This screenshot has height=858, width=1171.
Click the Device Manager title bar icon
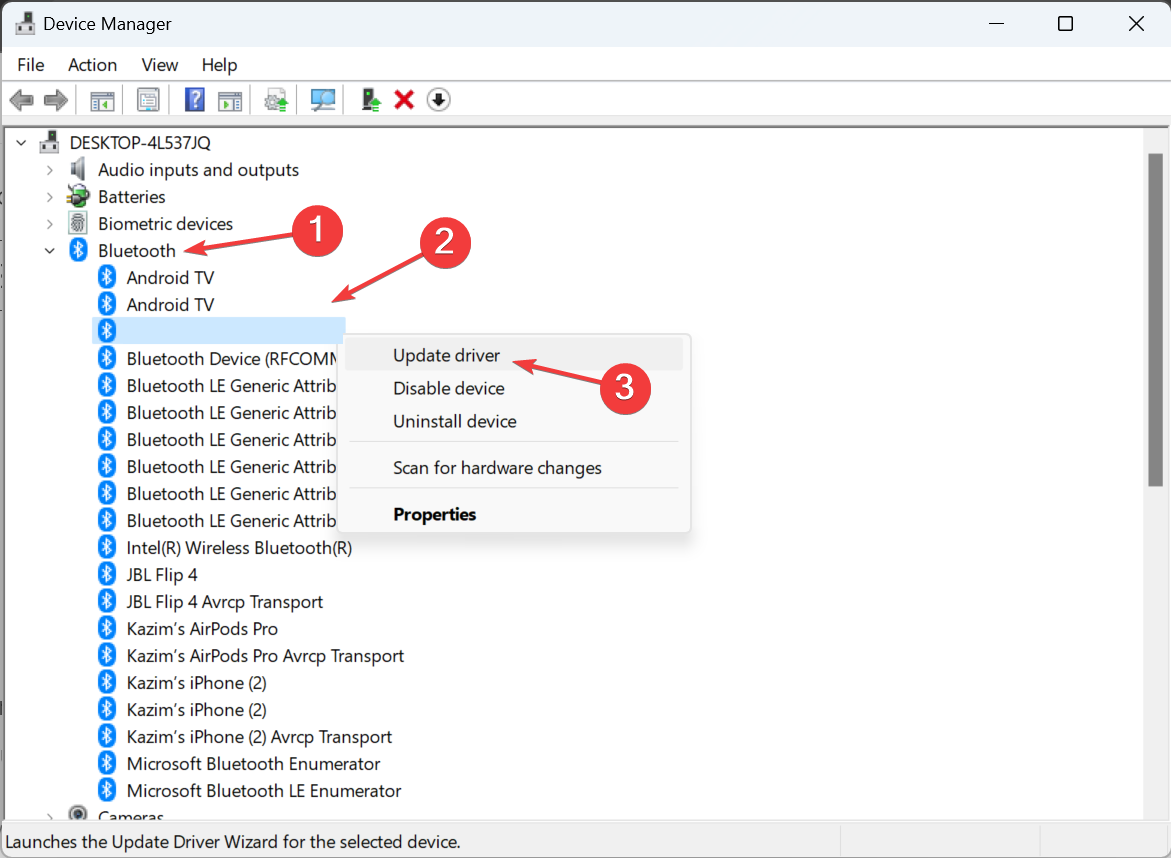[x=25, y=24]
